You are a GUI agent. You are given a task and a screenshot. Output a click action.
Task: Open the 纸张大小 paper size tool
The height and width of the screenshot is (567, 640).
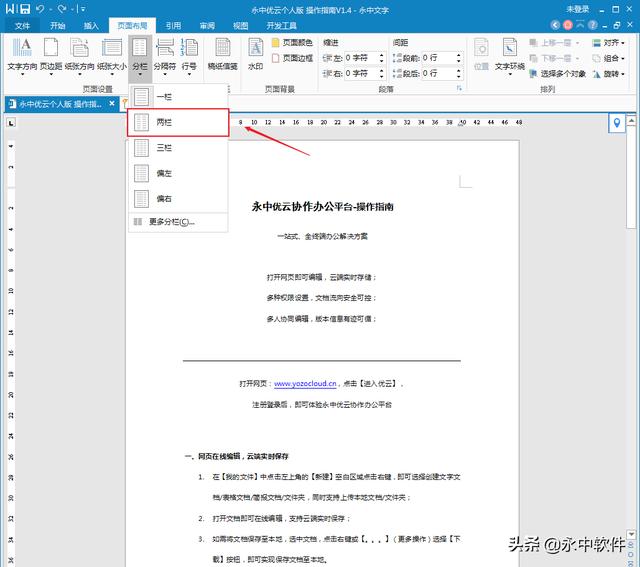tap(112, 57)
